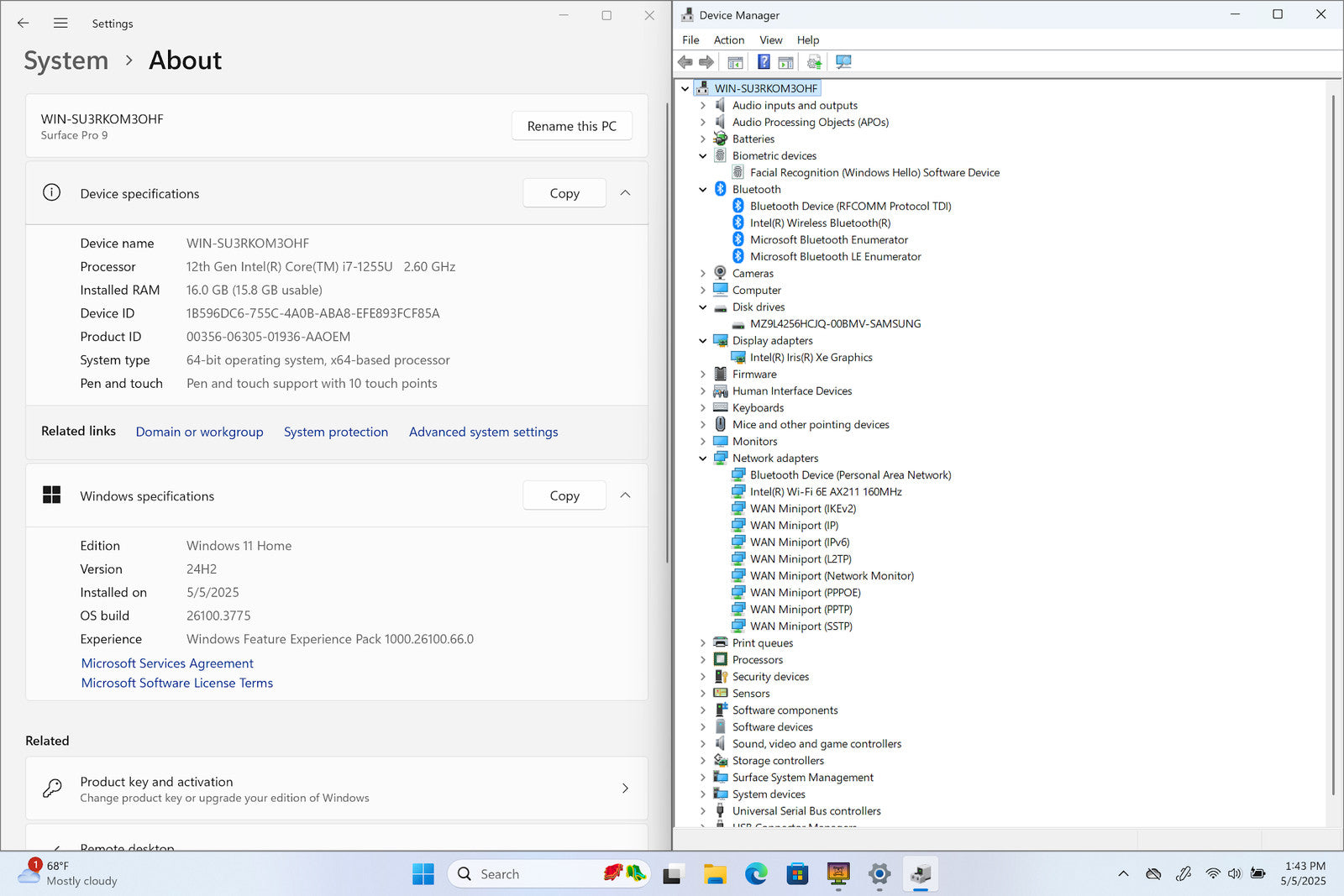Expand System devices node
Image resolution: width=1344 pixels, height=896 pixels.
pyautogui.click(x=703, y=794)
